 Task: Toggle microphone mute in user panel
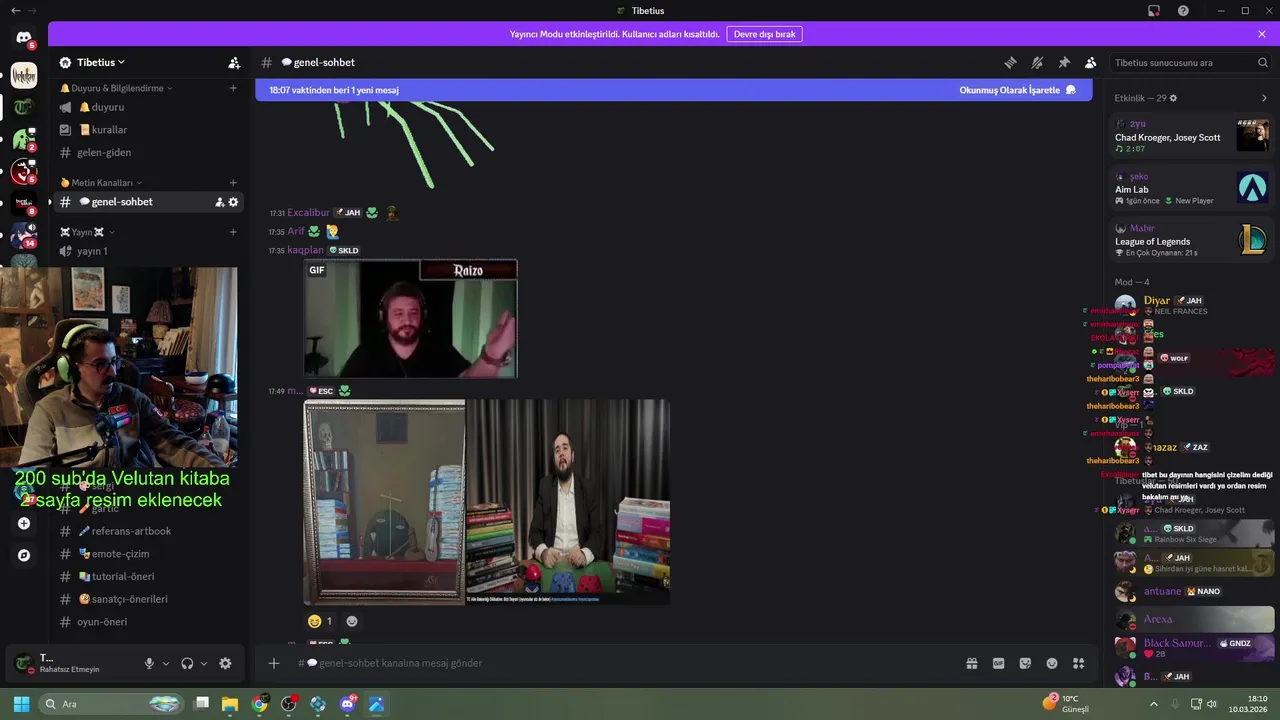[149, 663]
